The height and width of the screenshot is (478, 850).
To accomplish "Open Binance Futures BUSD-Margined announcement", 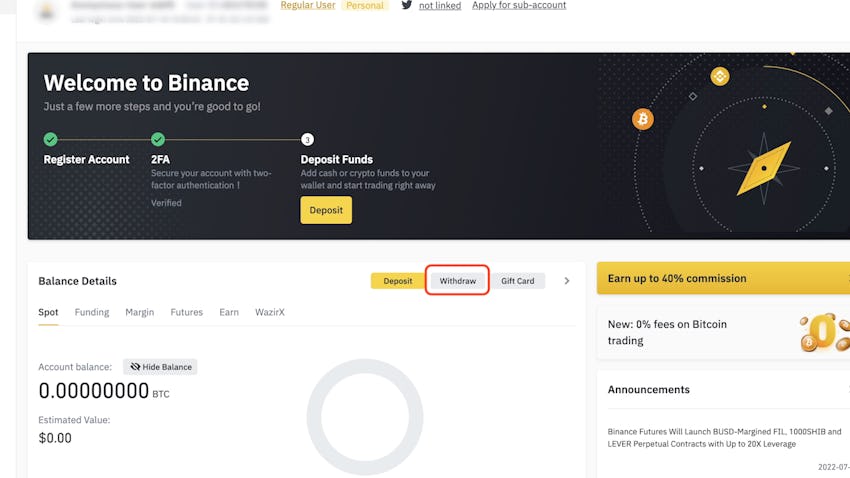I will (724, 438).
